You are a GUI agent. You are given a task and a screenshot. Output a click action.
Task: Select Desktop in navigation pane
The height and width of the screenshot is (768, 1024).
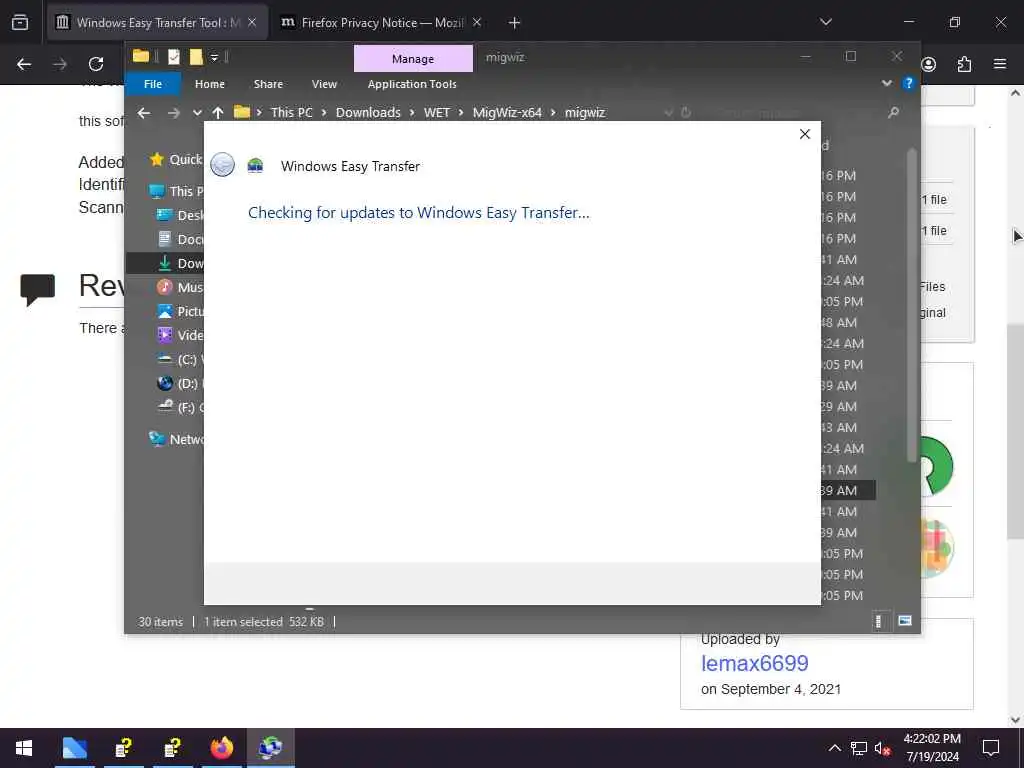(x=180, y=216)
